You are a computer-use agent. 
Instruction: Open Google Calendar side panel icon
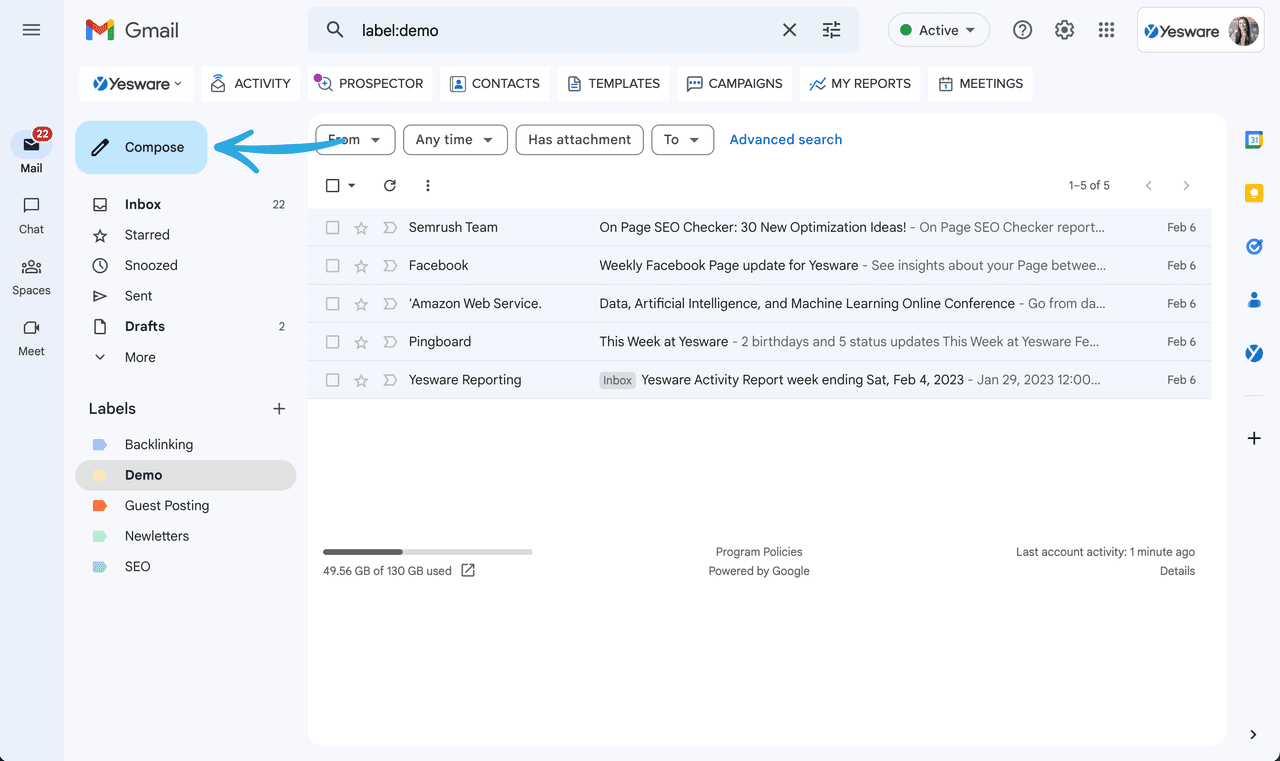coord(1254,140)
